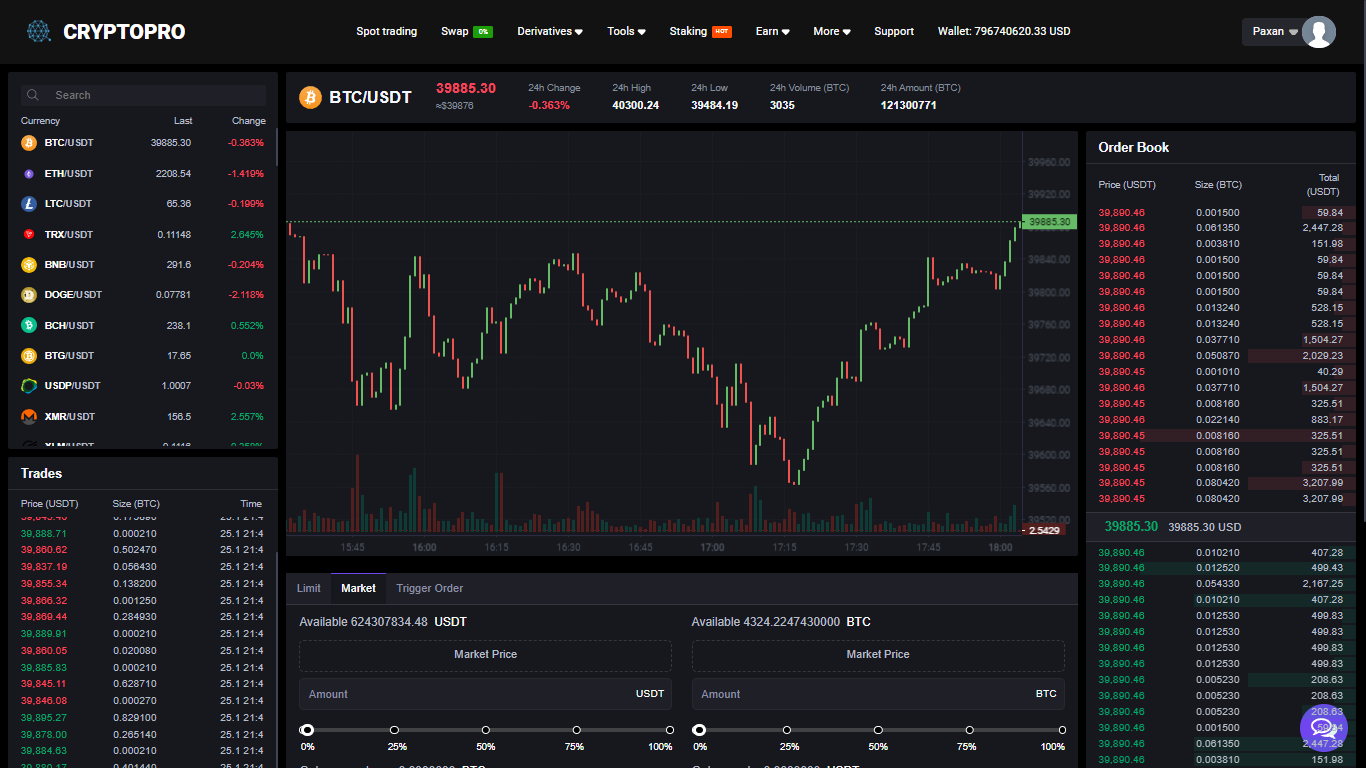
Task: Set BTC amount slider to 75%
Action: [967, 730]
